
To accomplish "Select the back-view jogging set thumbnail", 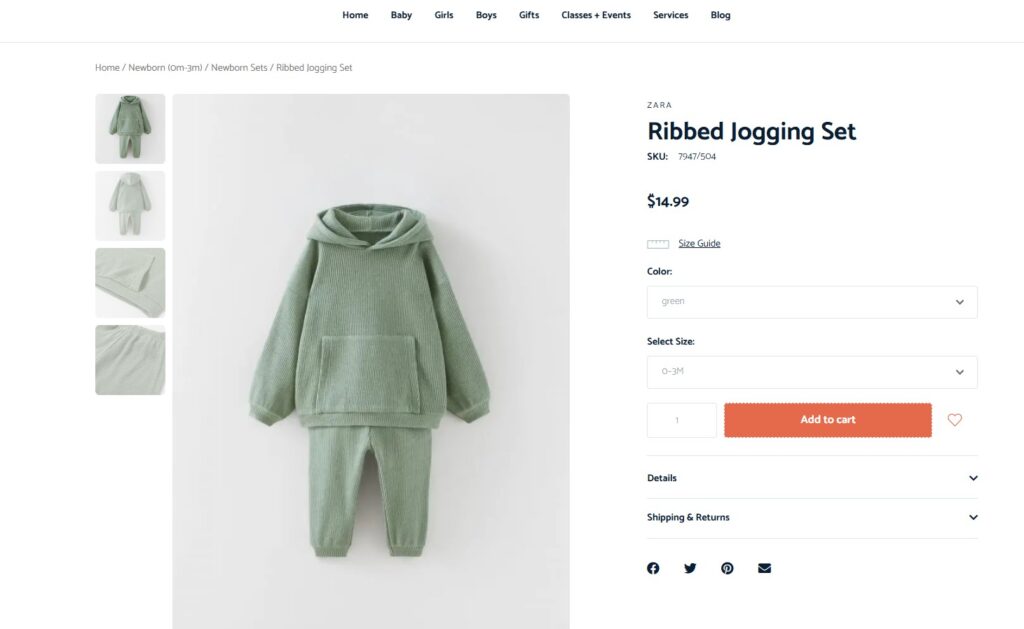I will [x=130, y=206].
